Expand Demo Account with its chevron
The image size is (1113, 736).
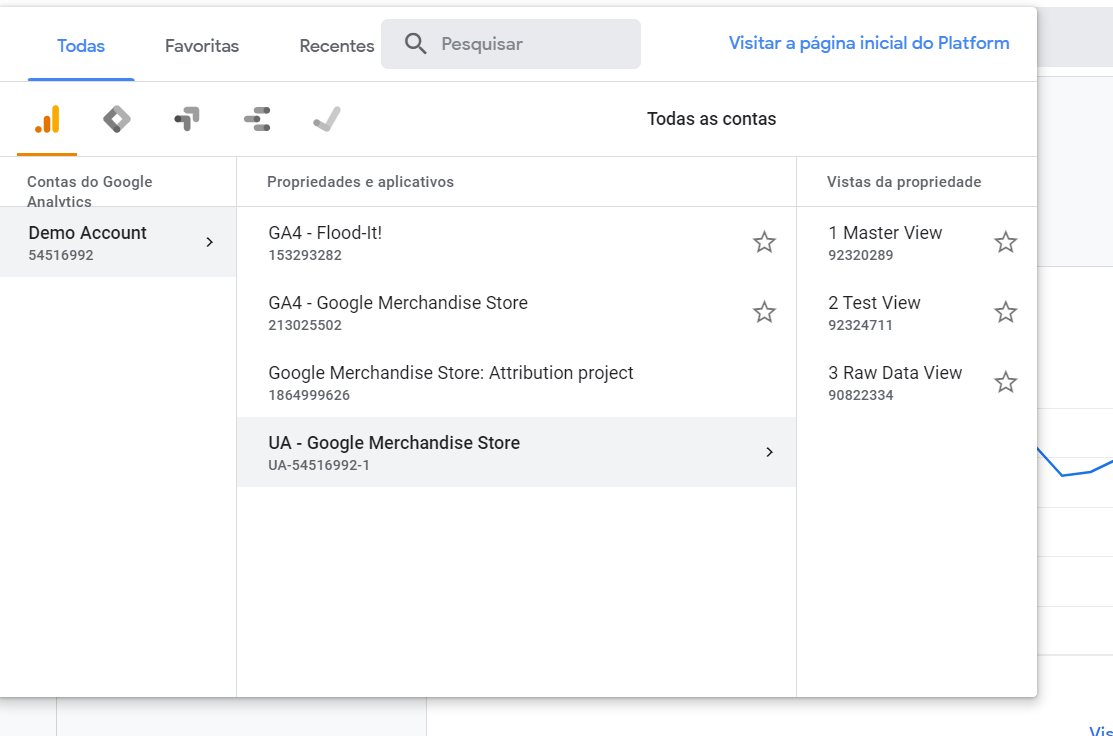point(209,242)
